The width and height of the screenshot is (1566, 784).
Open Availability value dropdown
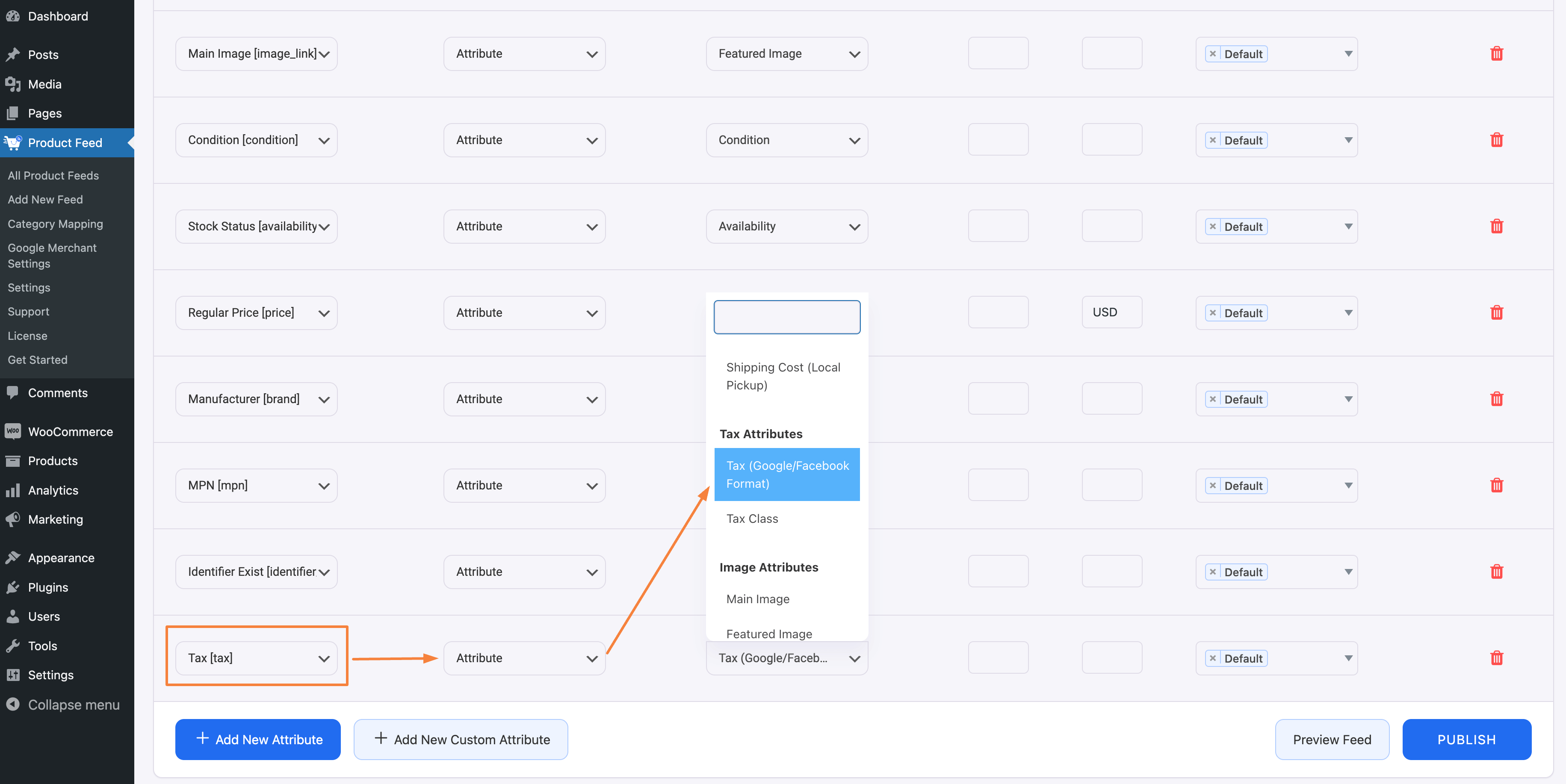click(x=787, y=226)
